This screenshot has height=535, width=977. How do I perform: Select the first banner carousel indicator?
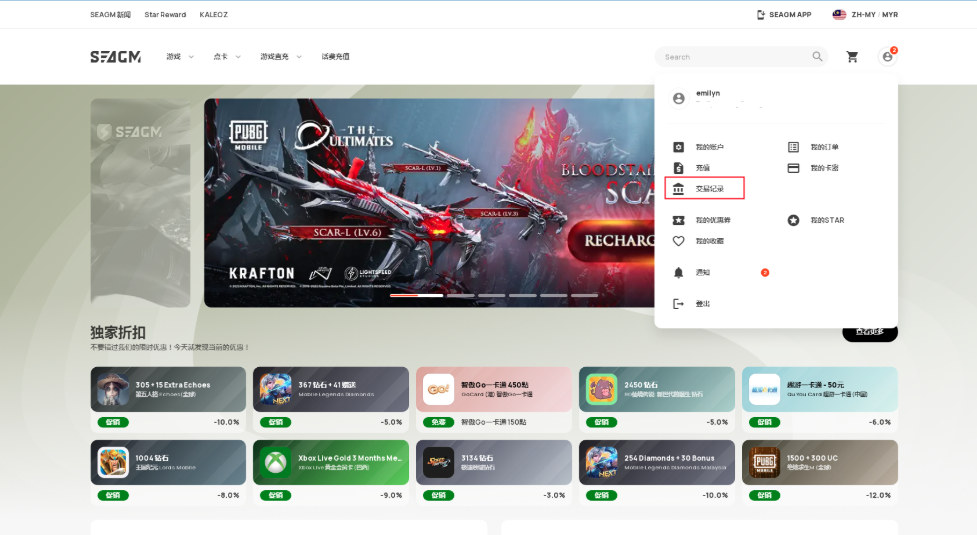coord(416,296)
